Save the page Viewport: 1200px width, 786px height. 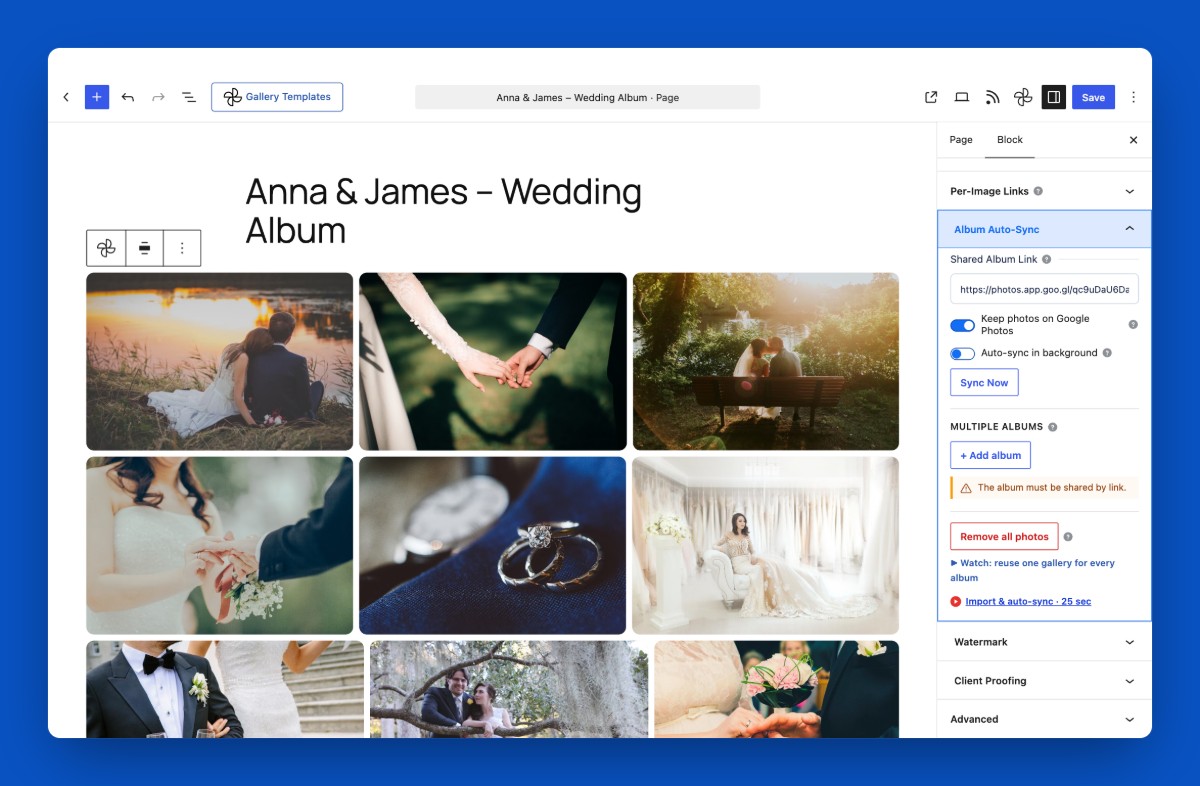[x=1093, y=97]
